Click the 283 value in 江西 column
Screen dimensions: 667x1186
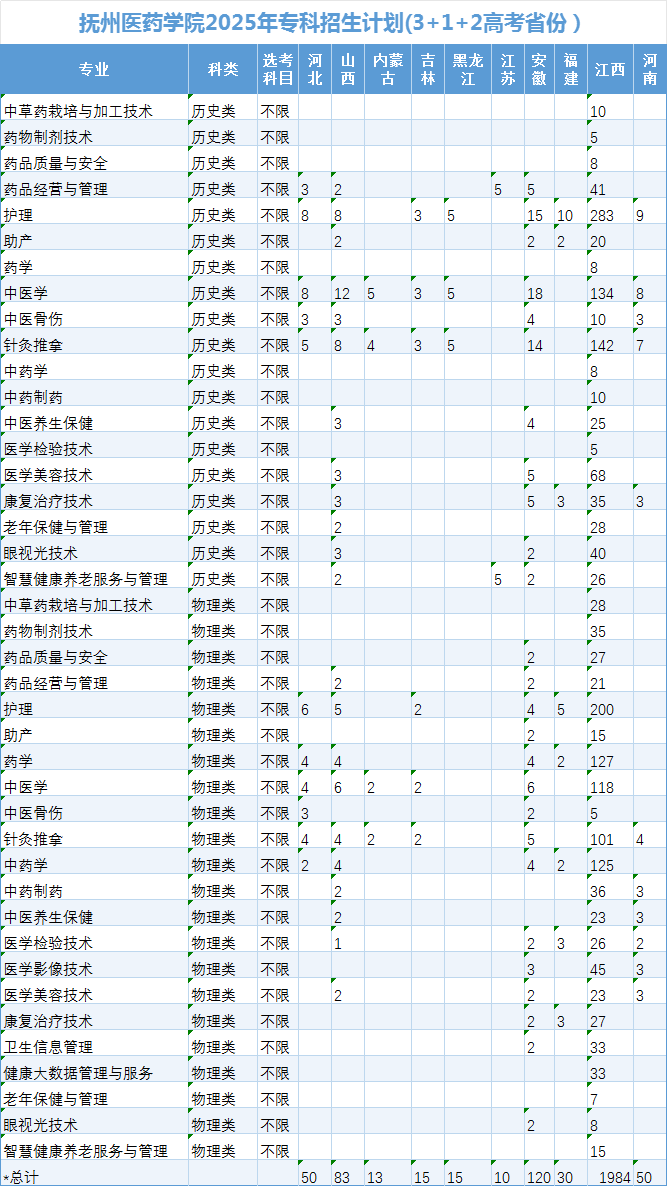pos(602,216)
